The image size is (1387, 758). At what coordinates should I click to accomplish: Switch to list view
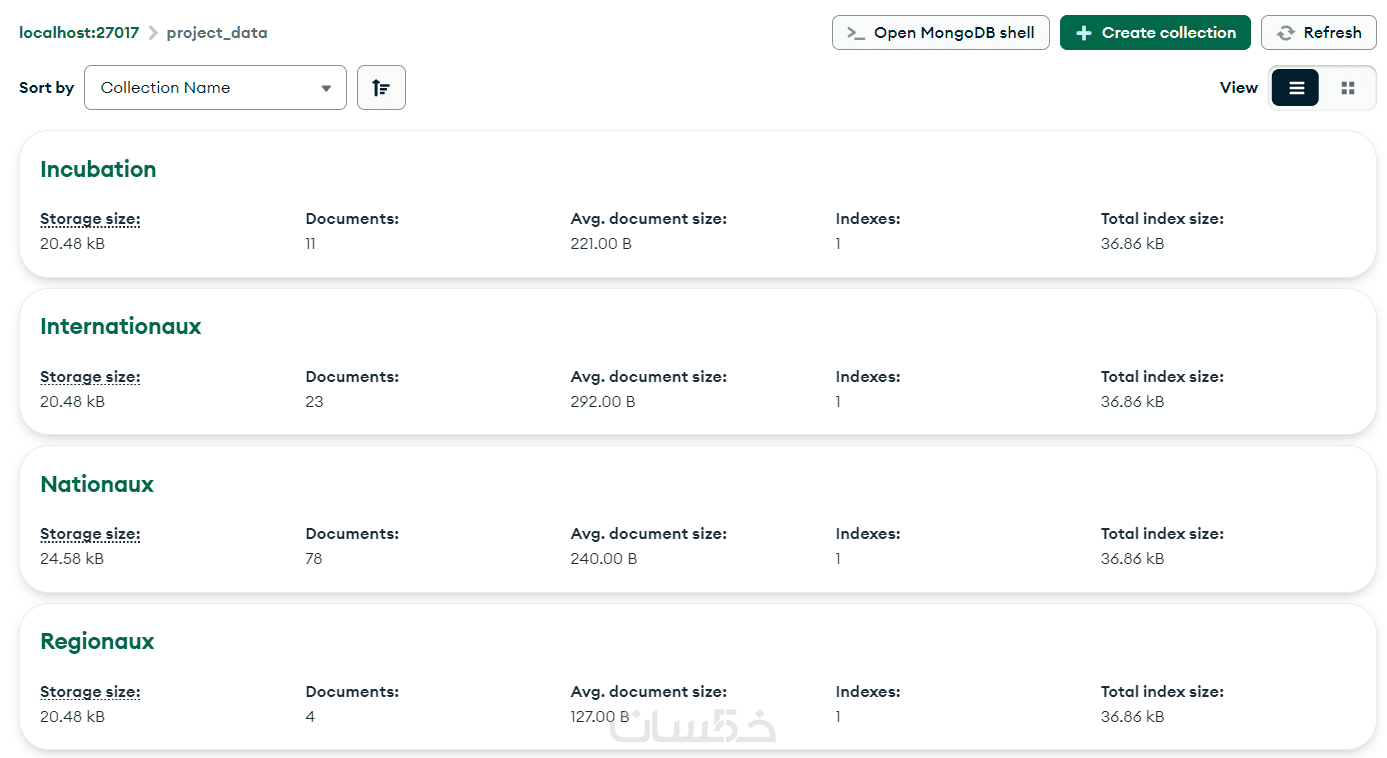[1296, 88]
